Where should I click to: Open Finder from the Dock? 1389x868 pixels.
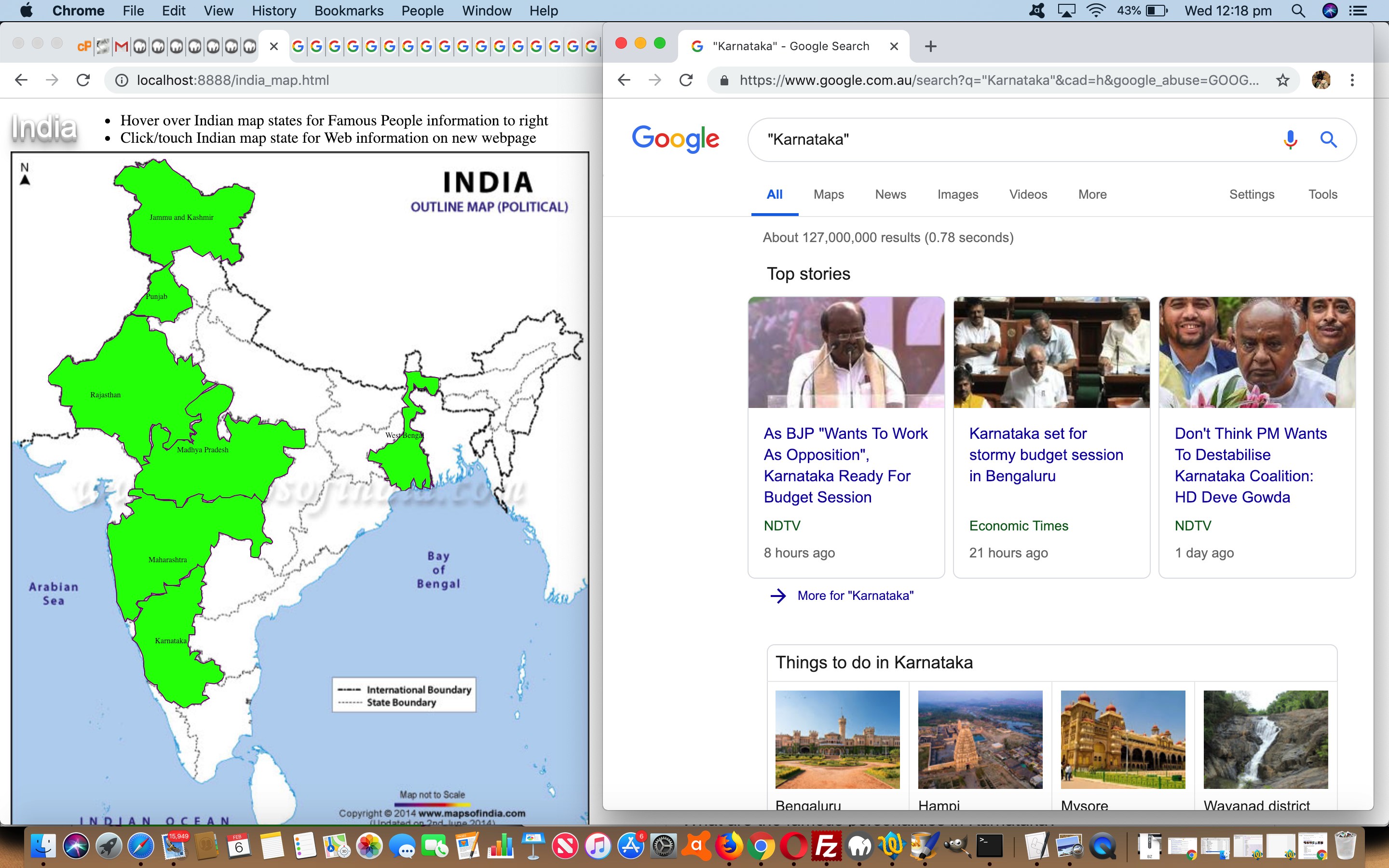tap(43, 846)
